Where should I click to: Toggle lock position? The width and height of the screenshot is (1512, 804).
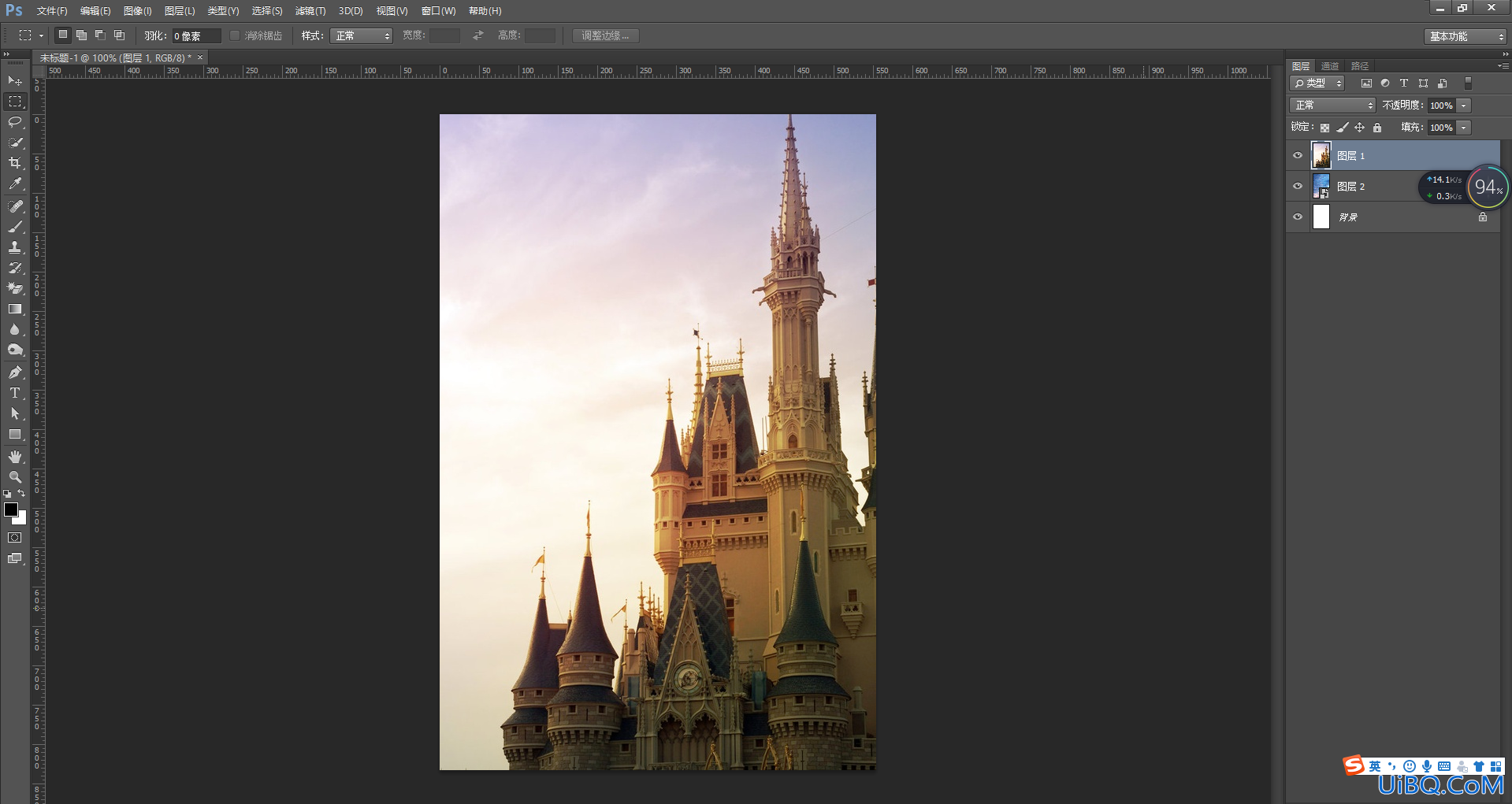pyautogui.click(x=1360, y=128)
